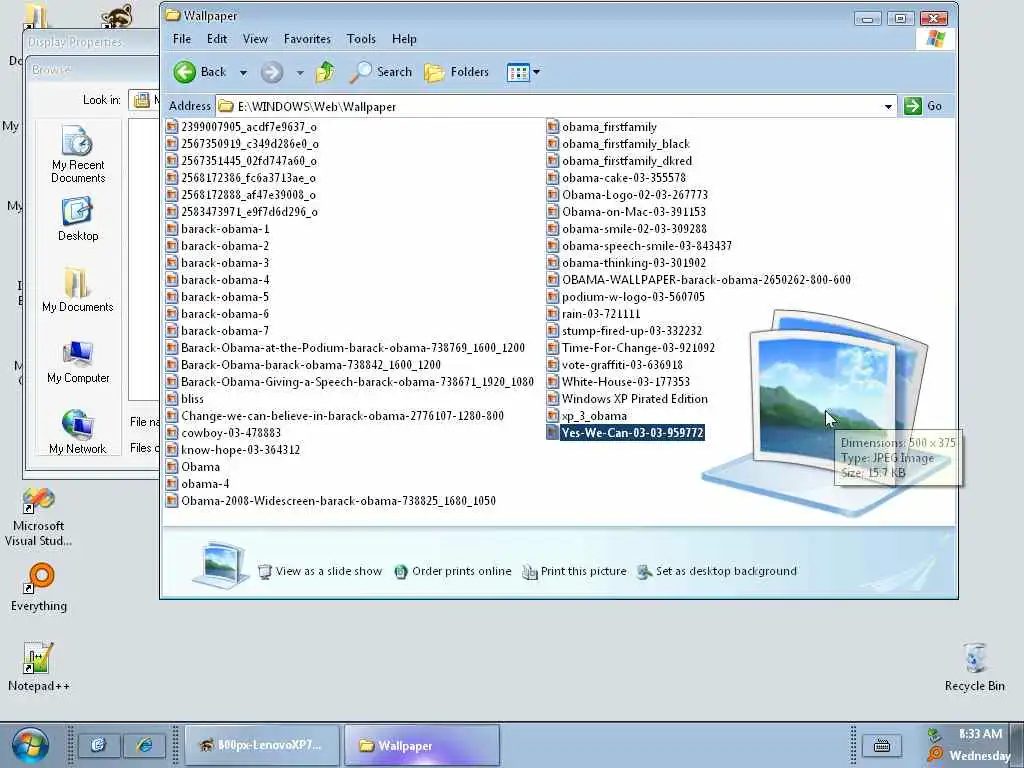The image size is (1024, 768).
Task: Toggle the Folders pane
Action: pyautogui.click(x=456, y=72)
